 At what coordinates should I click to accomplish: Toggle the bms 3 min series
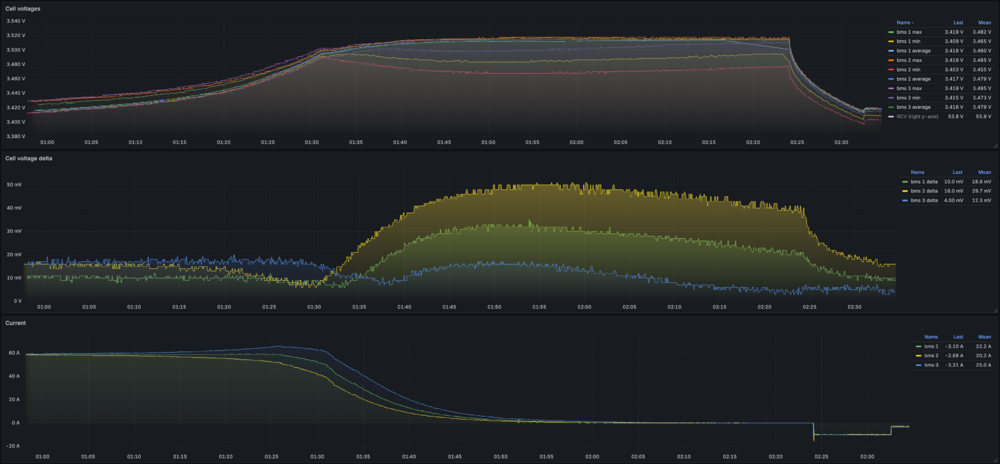point(909,98)
